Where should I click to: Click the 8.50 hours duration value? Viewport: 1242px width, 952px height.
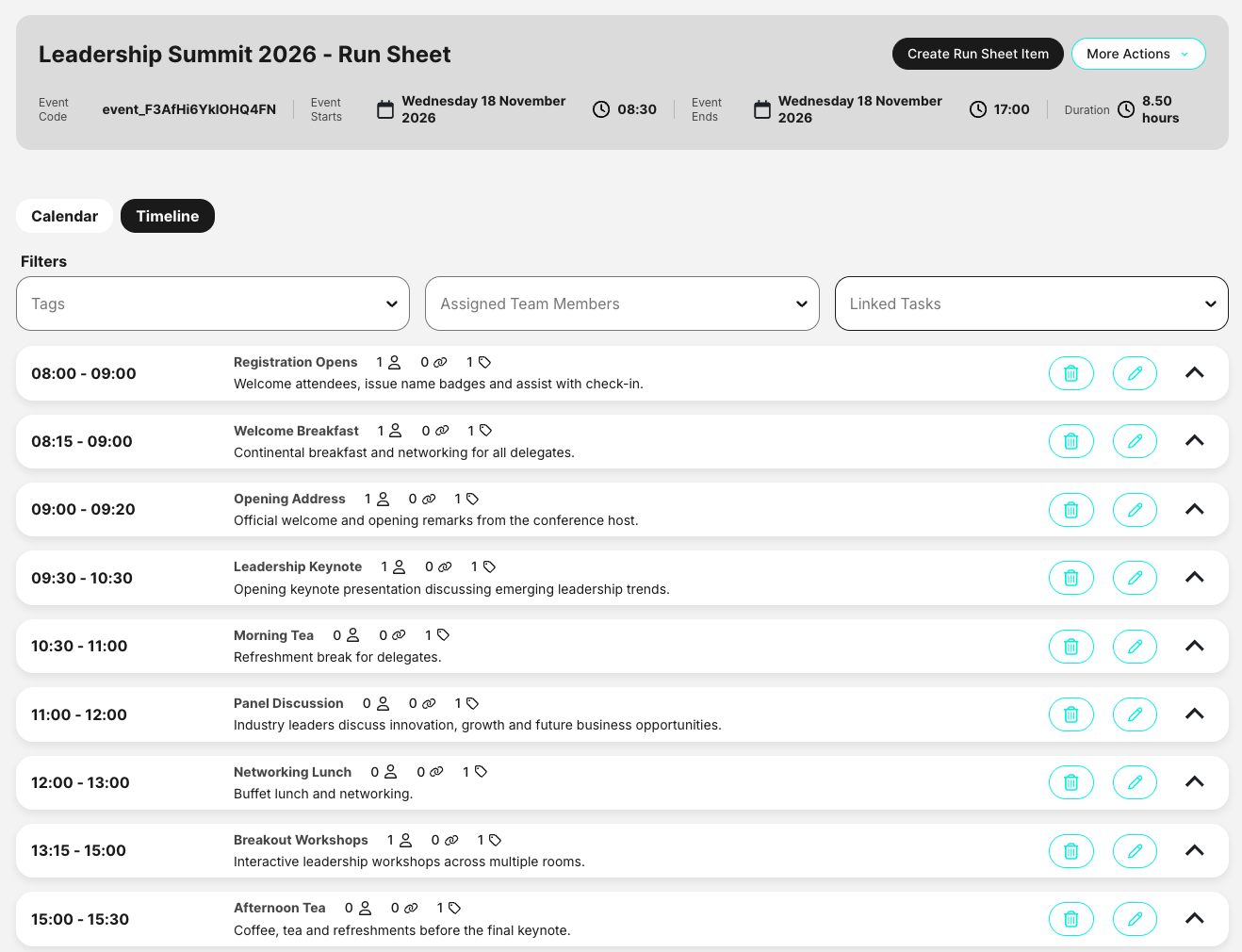click(1161, 109)
